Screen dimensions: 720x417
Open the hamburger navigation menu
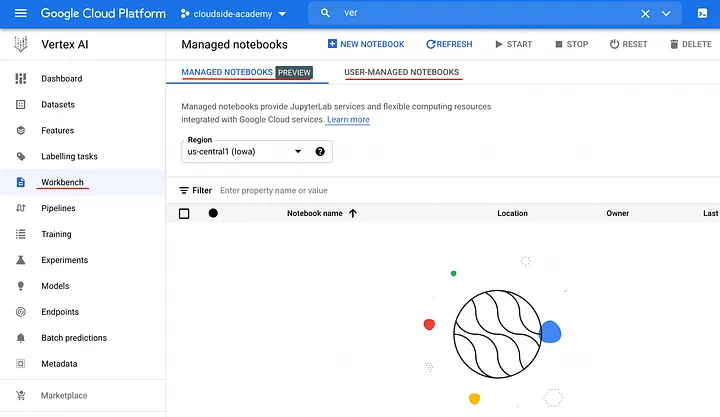tap(21, 13)
